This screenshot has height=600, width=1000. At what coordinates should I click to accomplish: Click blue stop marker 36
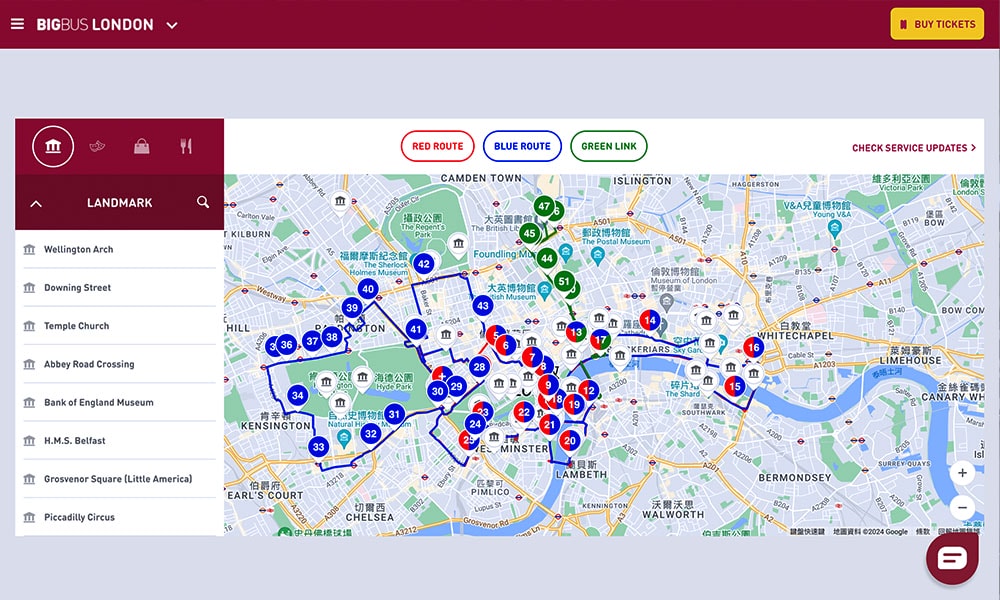point(286,345)
